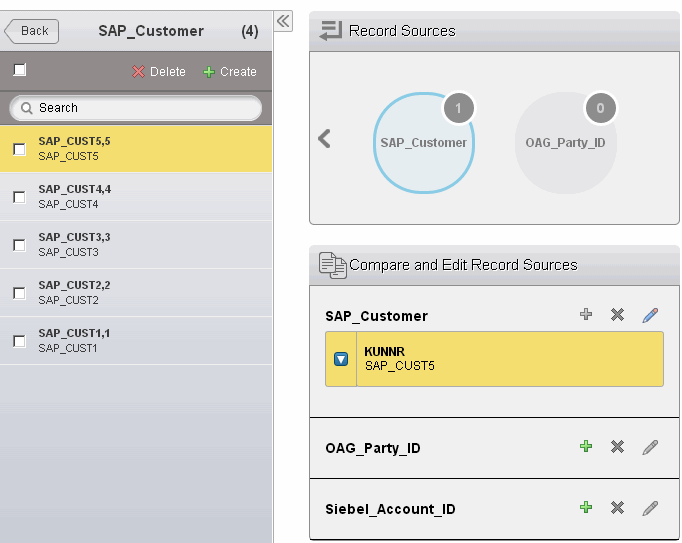The image size is (682, 543).
Task: Click the add icon for SAP_Customer section
Action: tap(586, 315)
